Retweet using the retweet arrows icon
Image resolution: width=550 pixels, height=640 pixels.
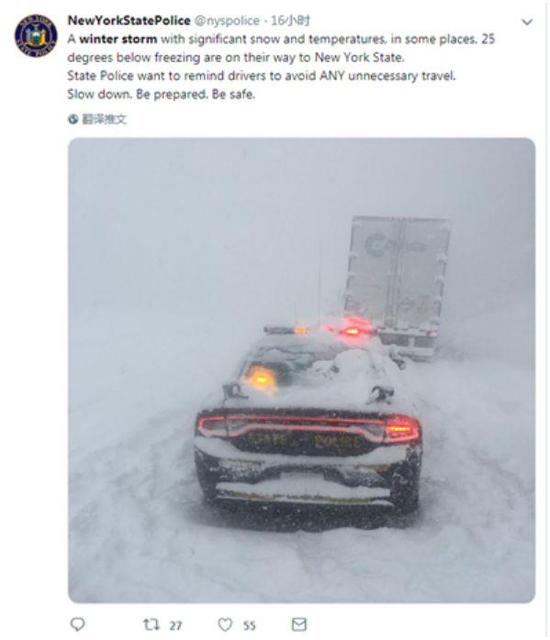pyautogui.click(x=151, y=624)
